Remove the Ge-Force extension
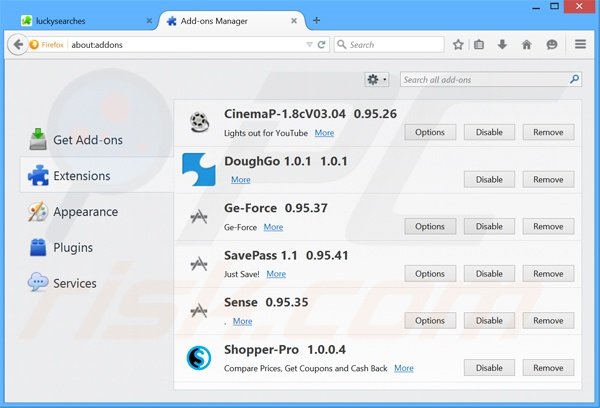Image resolution: width=600 pixels, height=408 pixels. click(x=548, y=226)
